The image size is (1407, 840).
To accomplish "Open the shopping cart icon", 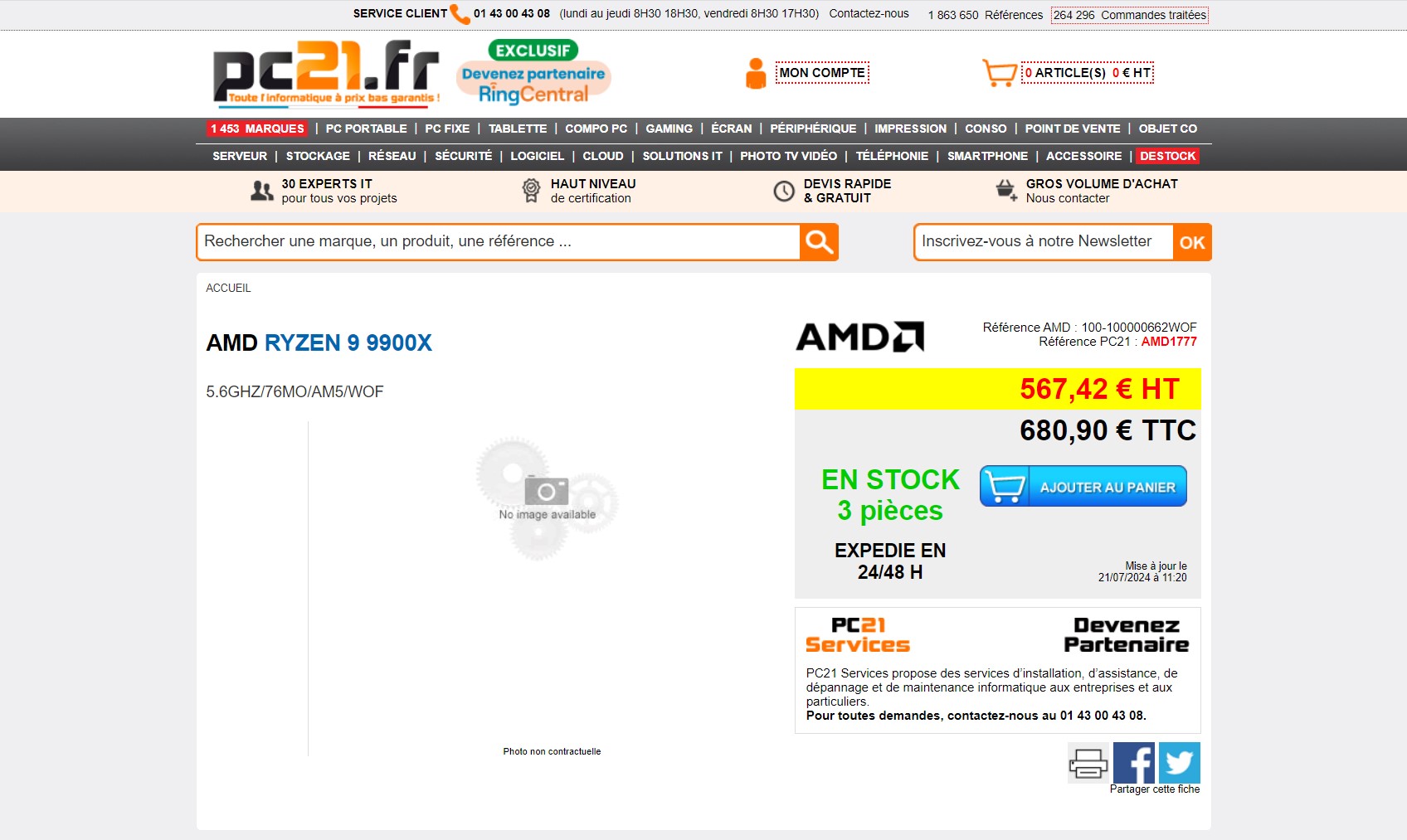I will pyautogui.click(x=1000, y=73).
